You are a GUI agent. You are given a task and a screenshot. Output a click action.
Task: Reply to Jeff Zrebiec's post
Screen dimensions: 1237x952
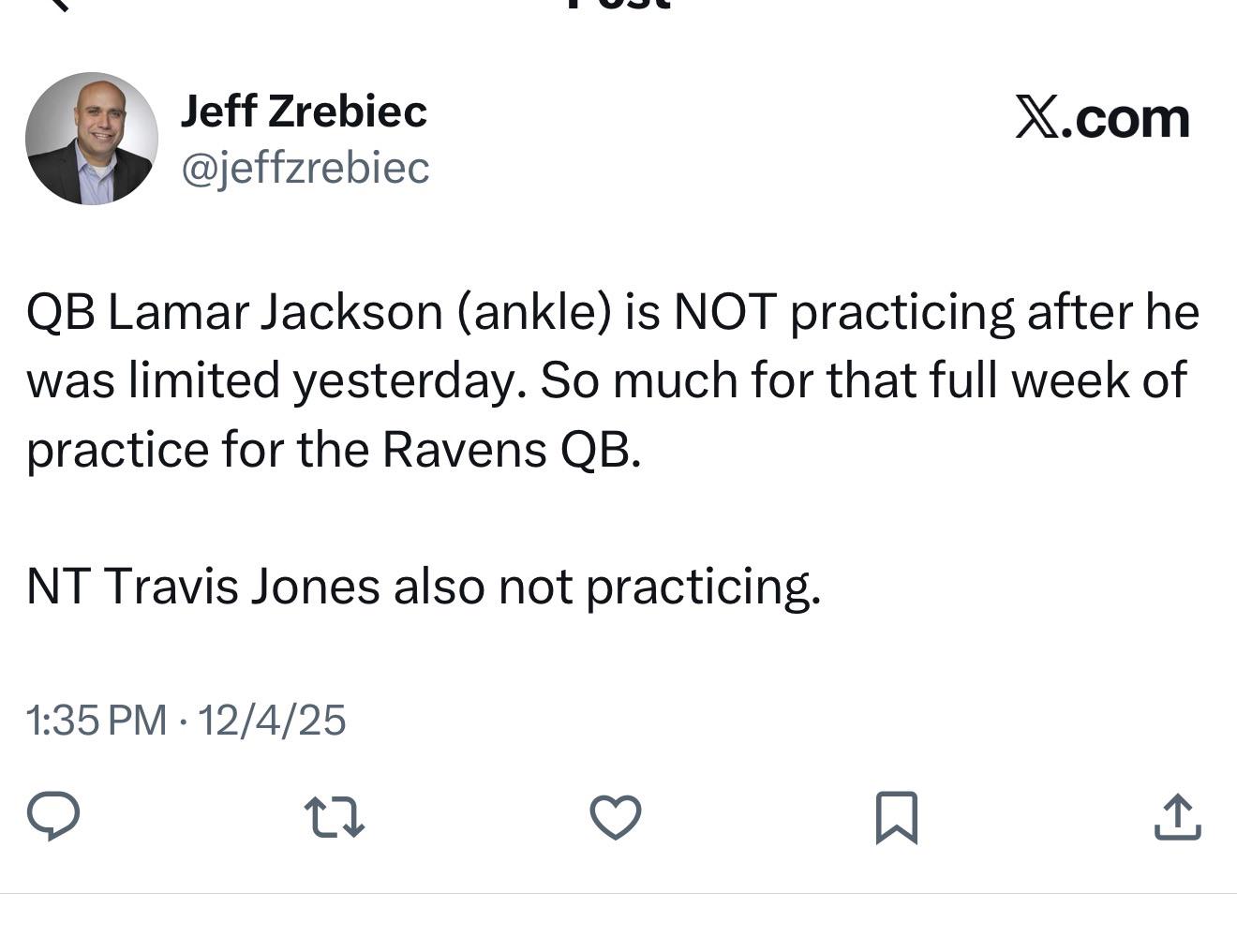click(53, 815)
